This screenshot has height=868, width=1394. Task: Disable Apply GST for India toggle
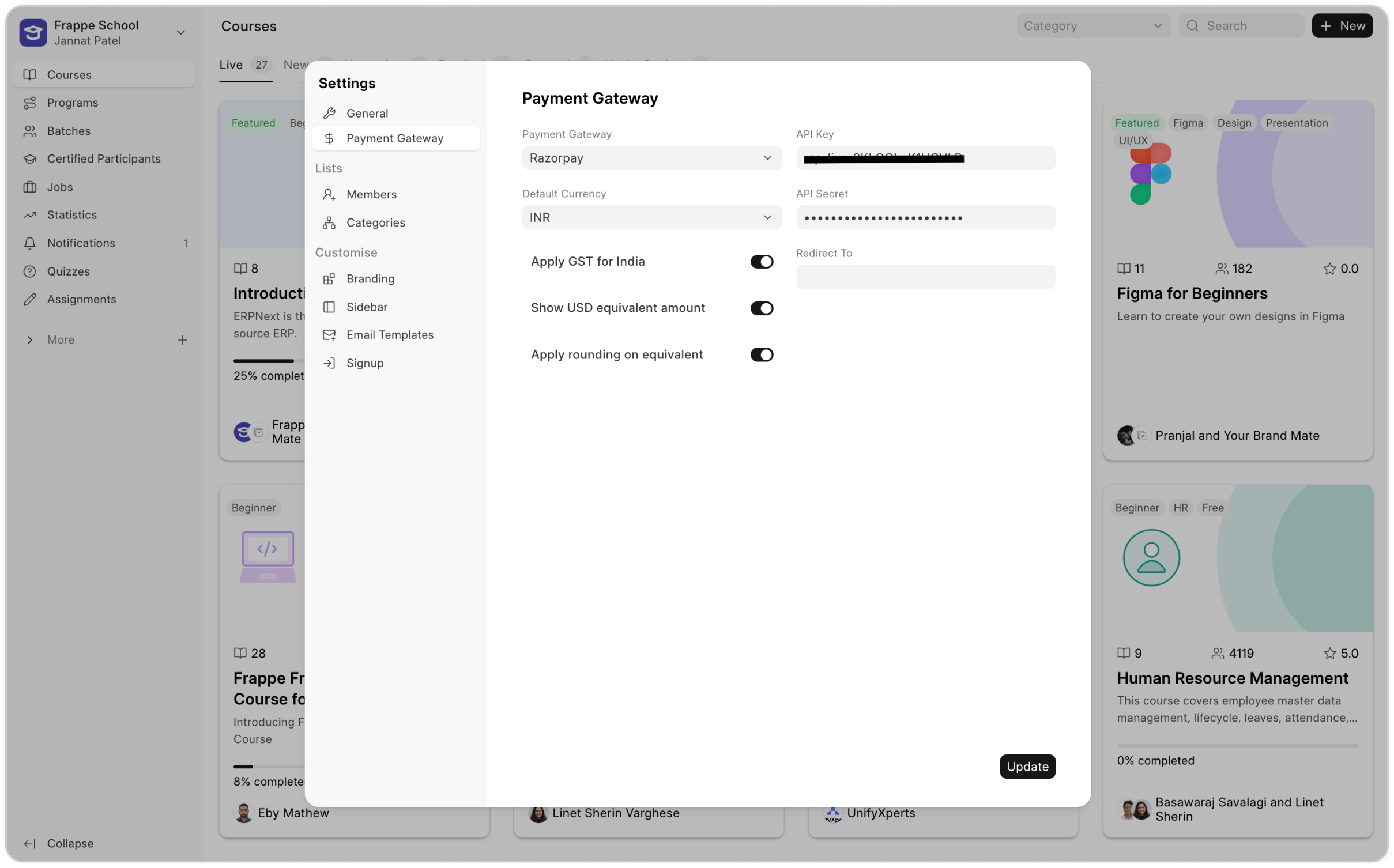click(x=761, y=262)
